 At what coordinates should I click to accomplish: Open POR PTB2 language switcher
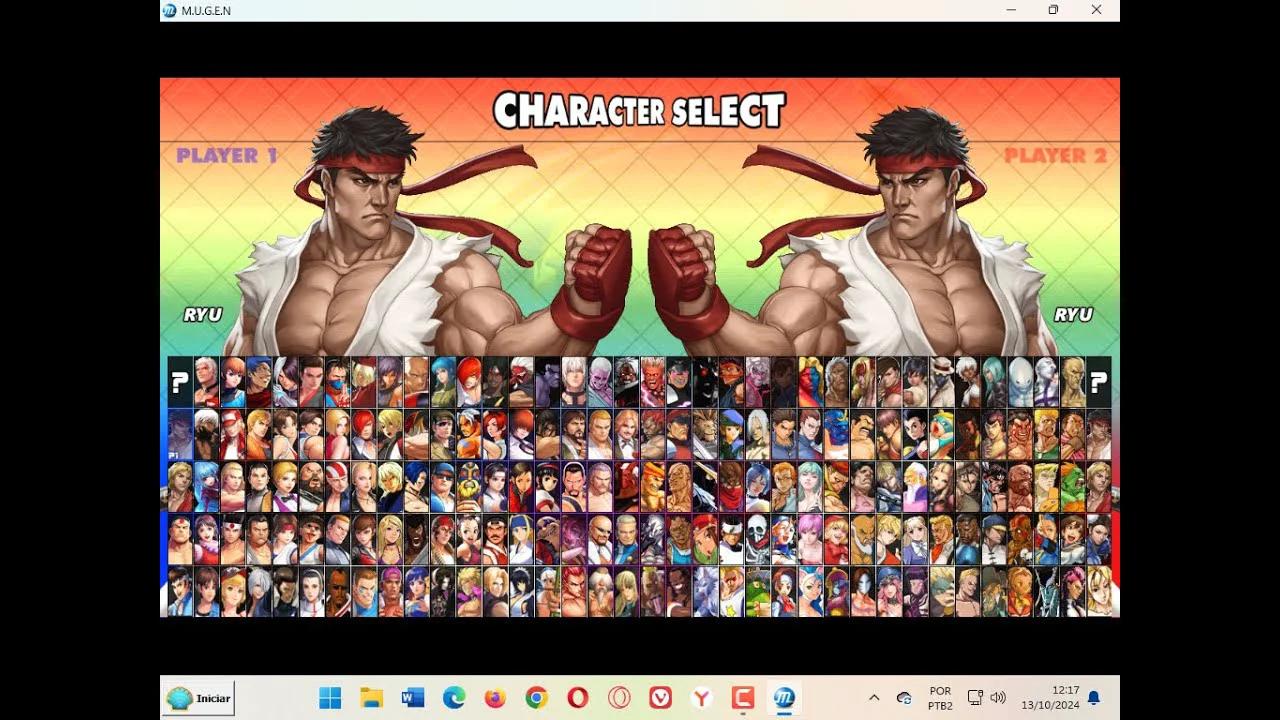point(940,698)
